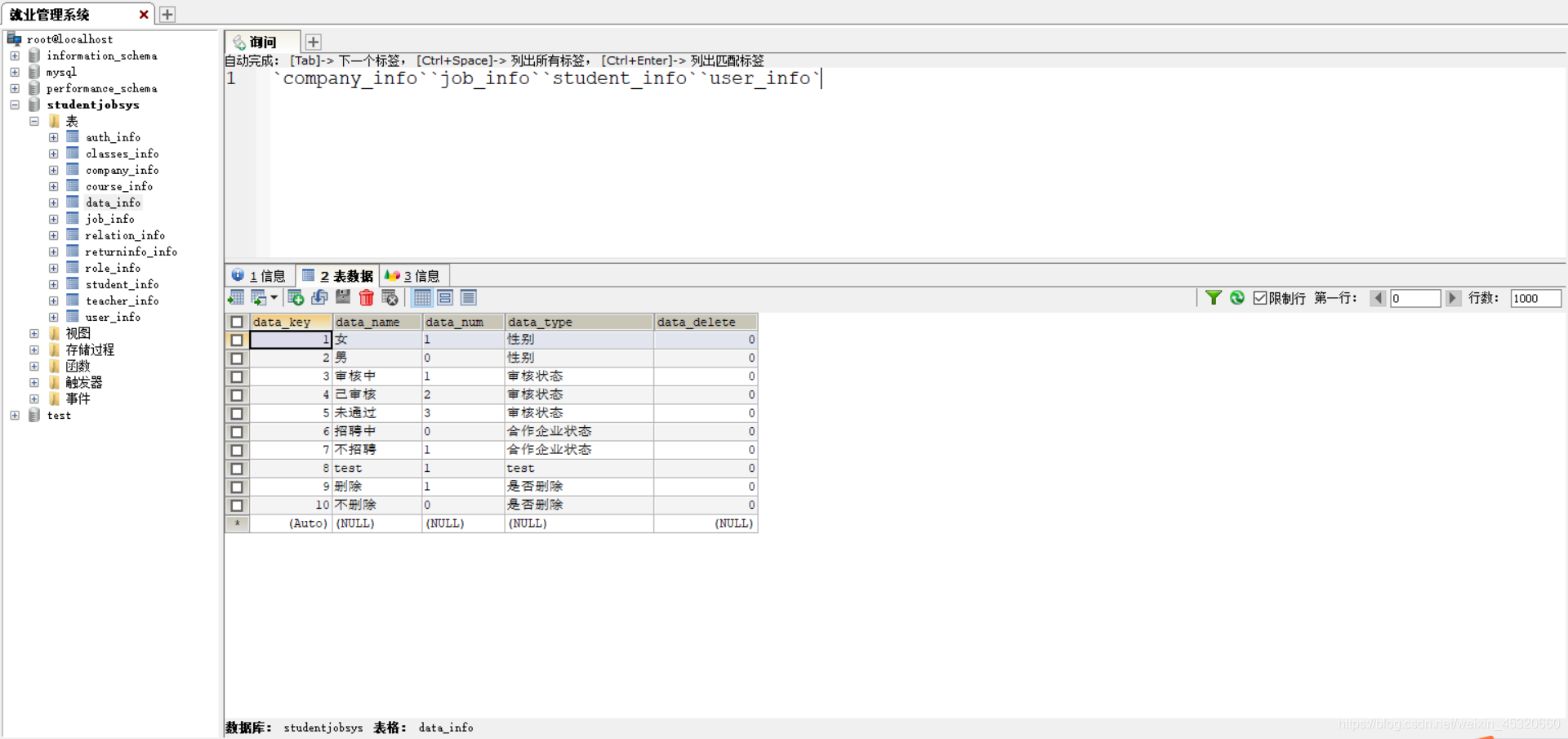Check the row checkbox for 已审核
This screenshot has height=739, width=1568.
237,395
